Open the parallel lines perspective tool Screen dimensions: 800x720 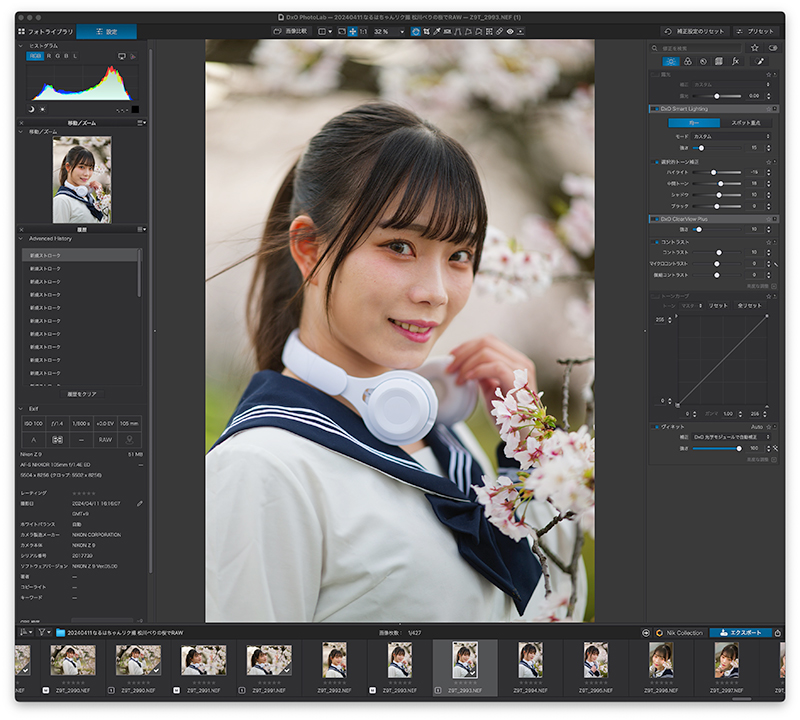point(458,31)
